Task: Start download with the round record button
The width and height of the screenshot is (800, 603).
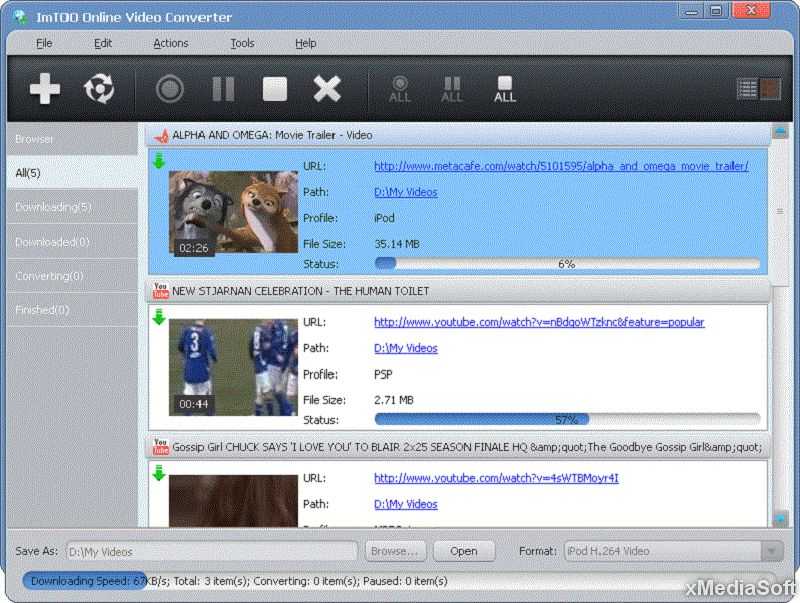Action: point(170,89)
